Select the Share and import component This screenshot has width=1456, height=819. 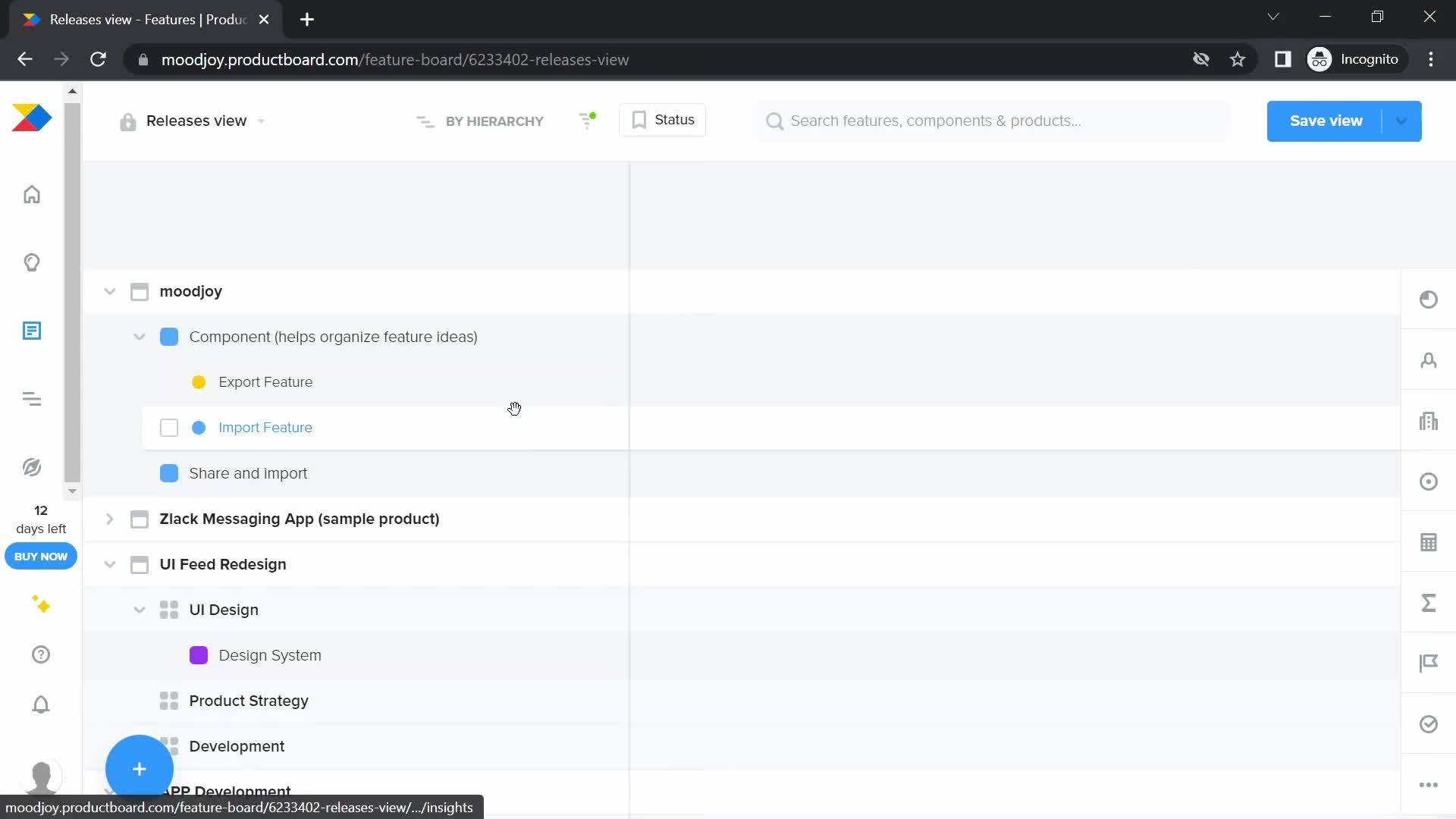(248, 473)
